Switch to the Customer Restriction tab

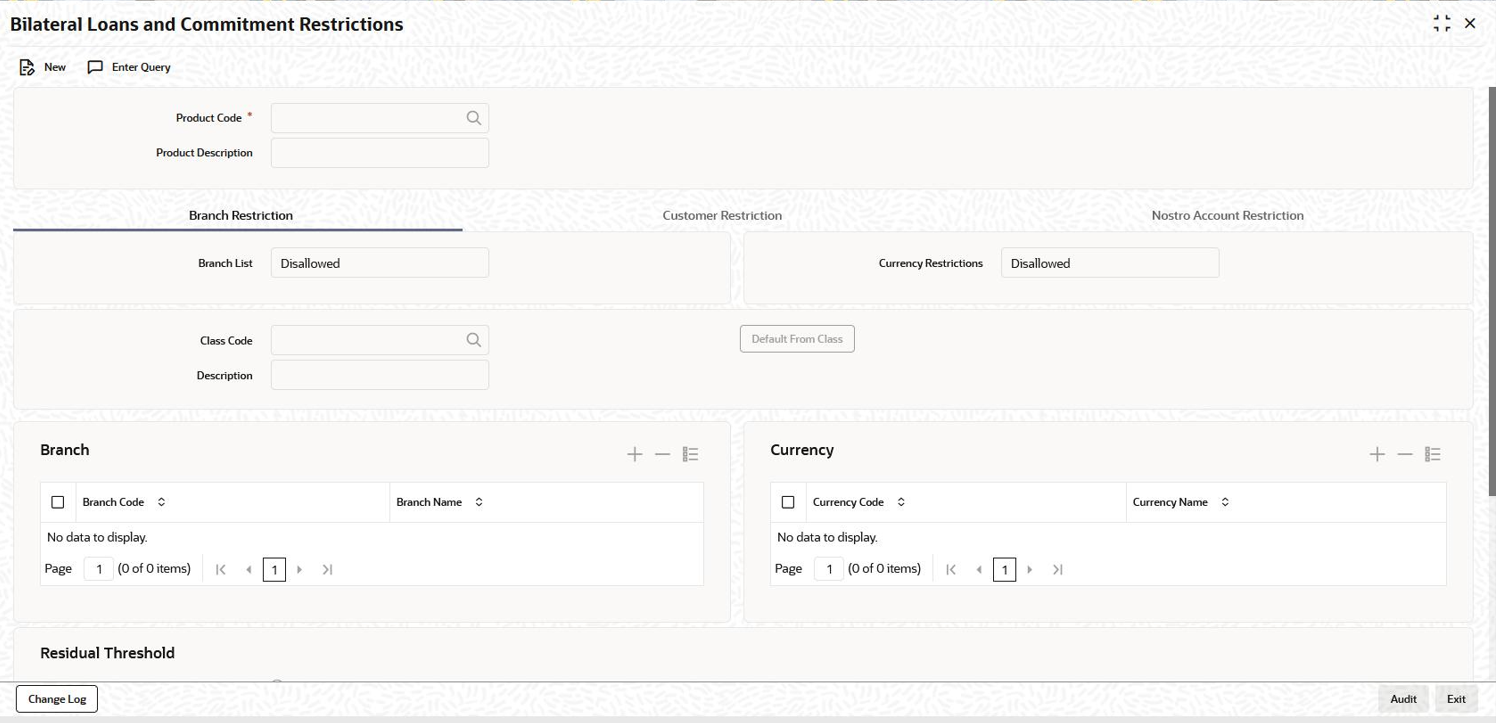[722, 215]
